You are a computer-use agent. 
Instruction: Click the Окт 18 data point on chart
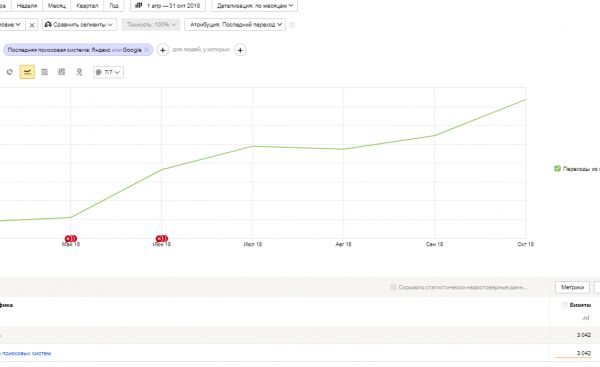pos(526,99)
